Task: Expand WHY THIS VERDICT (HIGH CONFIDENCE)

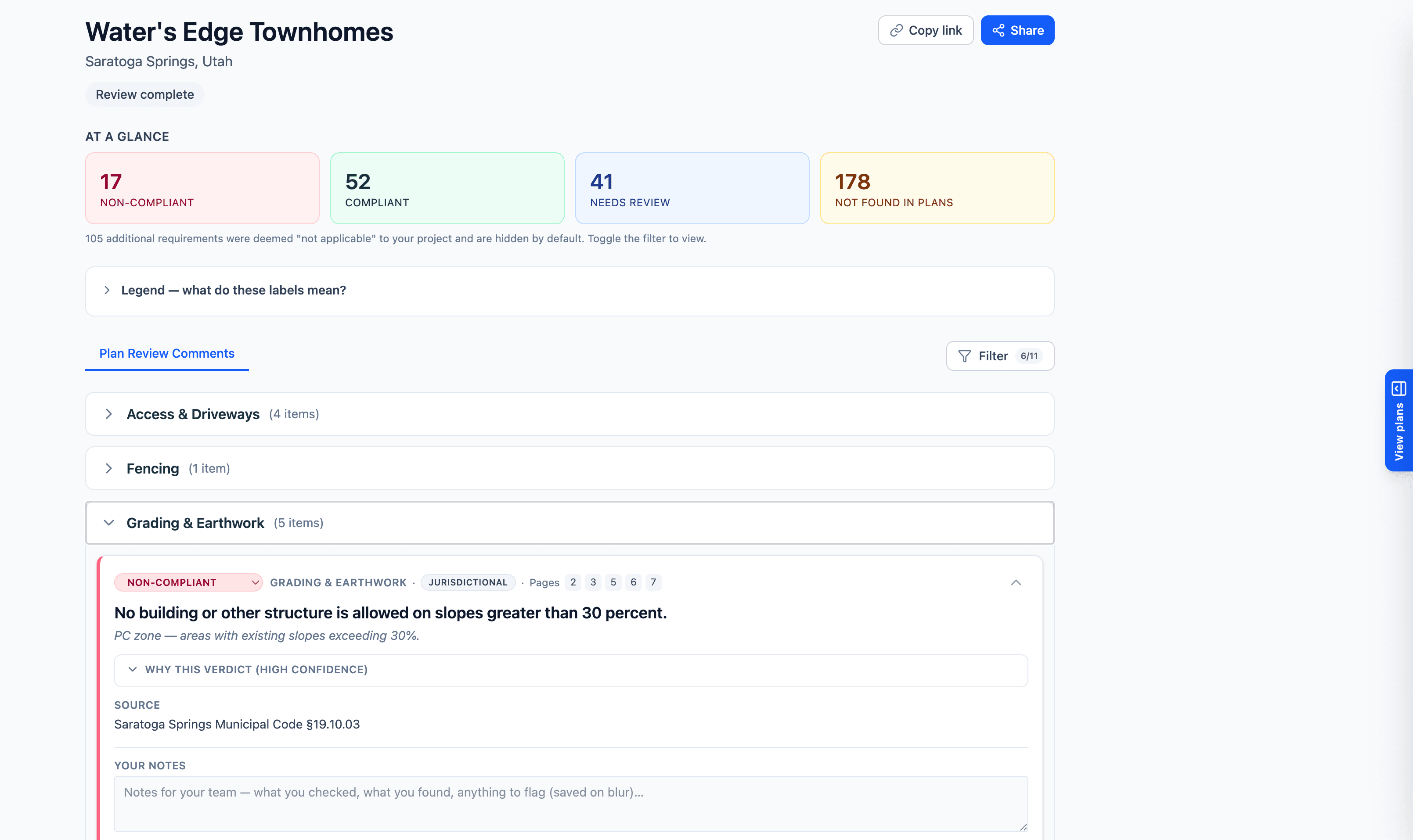Action: (571, 670)
